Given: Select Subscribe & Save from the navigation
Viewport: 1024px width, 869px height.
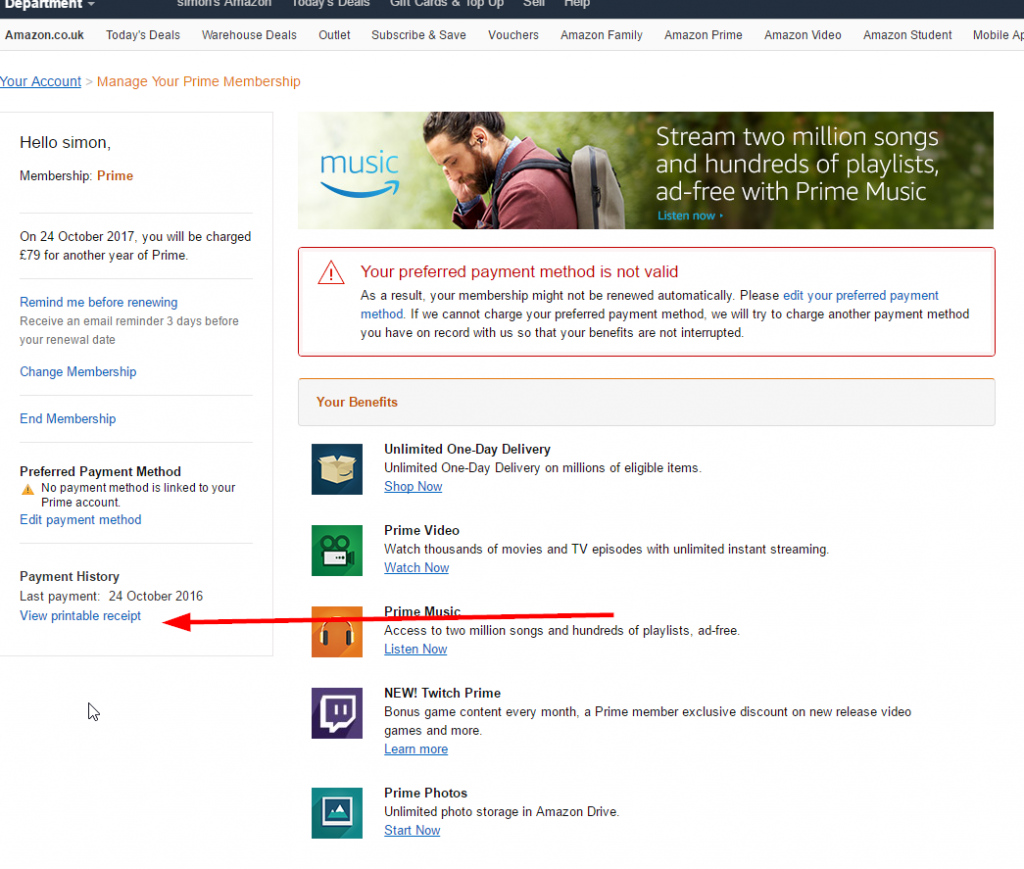Looking at the screenshot, I should point(418,35).
